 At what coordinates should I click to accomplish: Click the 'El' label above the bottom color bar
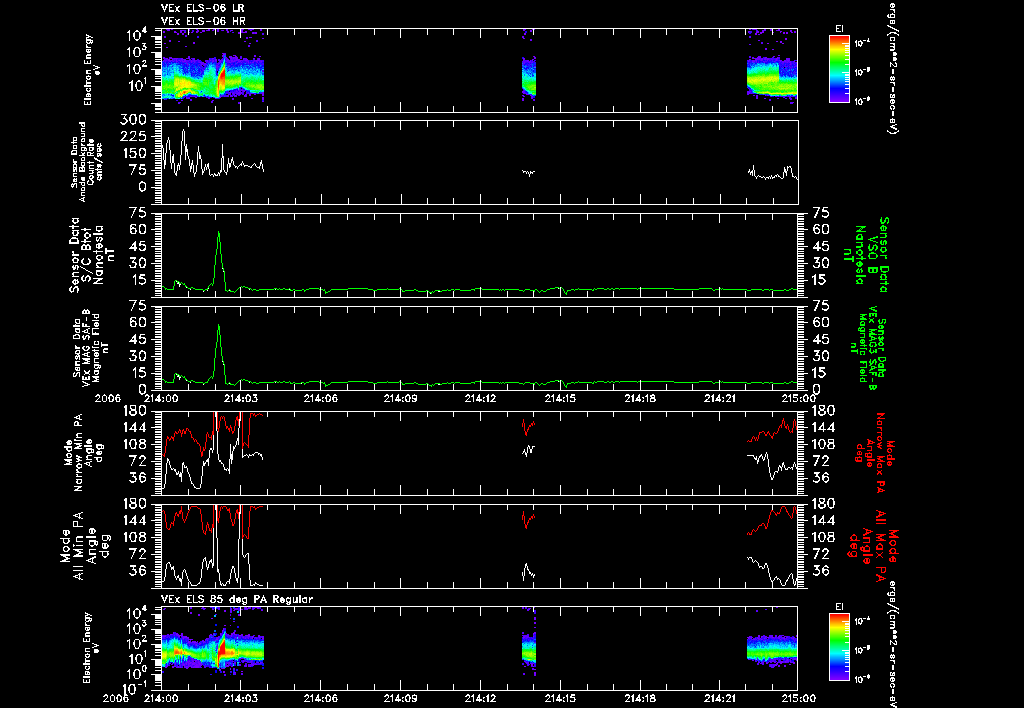click(839, 606)
